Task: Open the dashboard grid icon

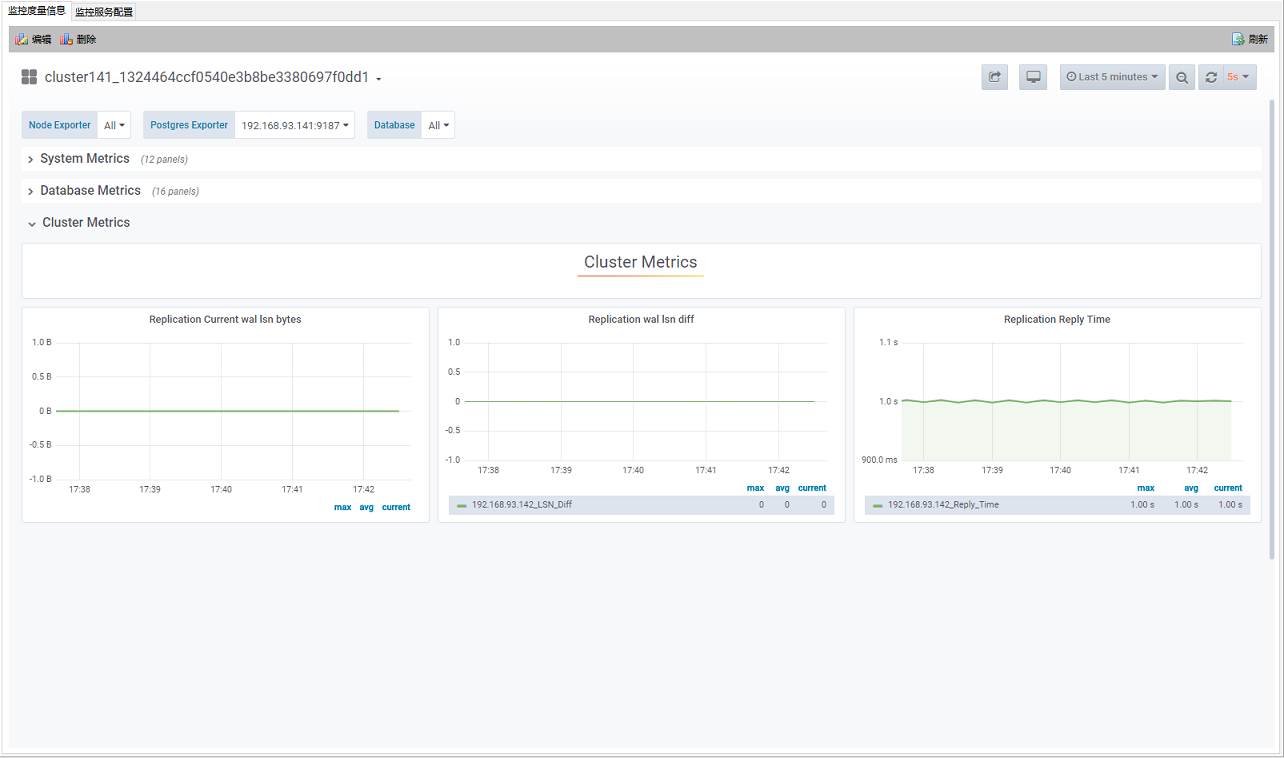Action: point(29,77)
